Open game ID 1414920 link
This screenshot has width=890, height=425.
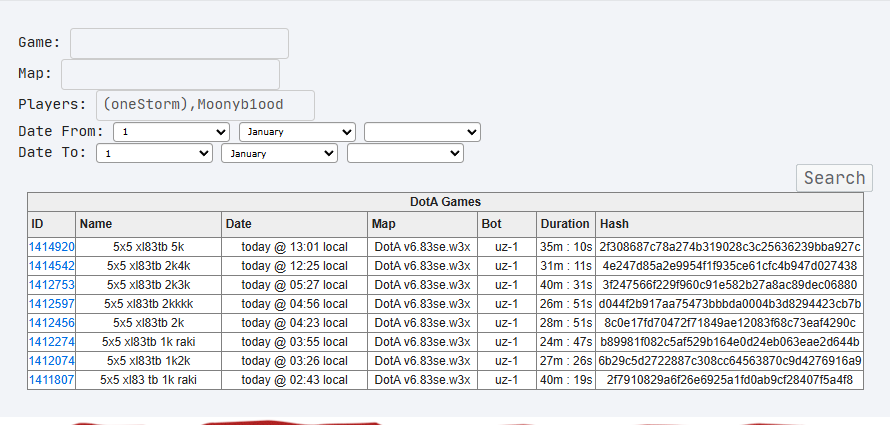pos(52,247)
